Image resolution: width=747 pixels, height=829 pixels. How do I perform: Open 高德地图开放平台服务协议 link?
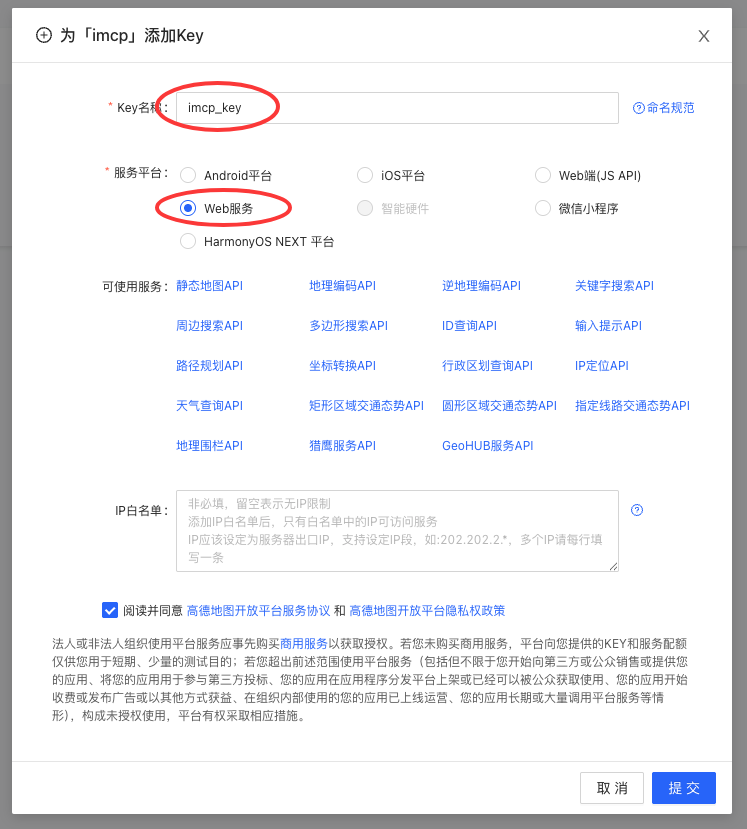(259, 611)
